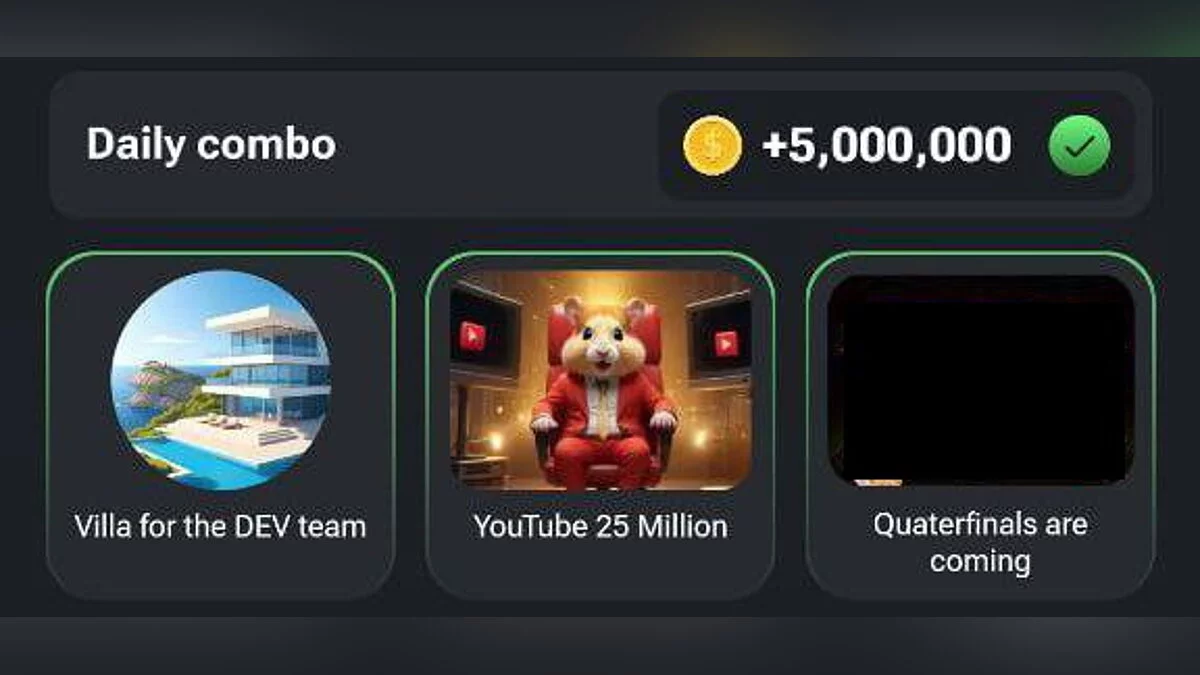Select the blacked-out Quaterfinals thumbnail
Screen dimensions: 1200x675
click(981, 380)
